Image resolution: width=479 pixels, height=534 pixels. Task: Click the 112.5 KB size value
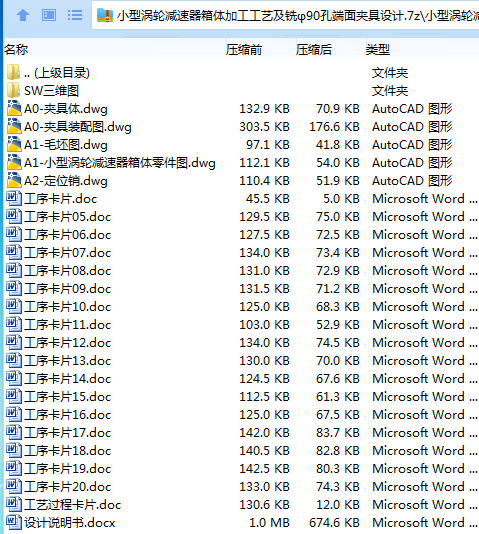click(x=264, y=397)
